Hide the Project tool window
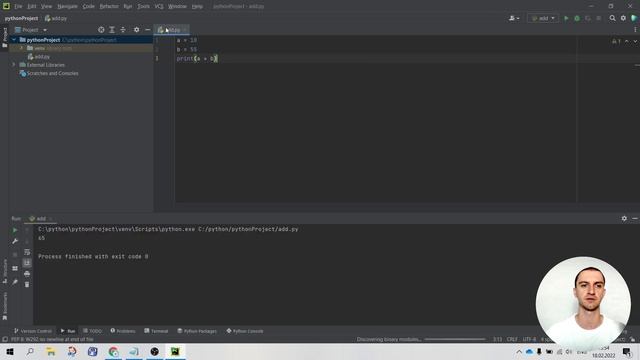Screen dimensions: 640x360 147,30
